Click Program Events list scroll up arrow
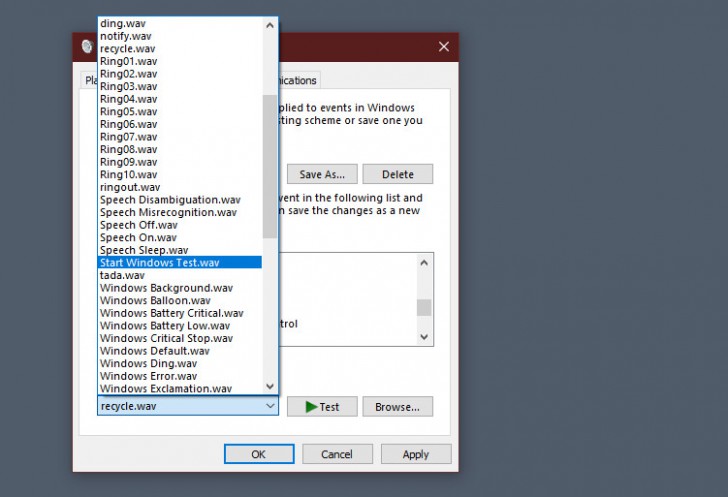The height and width of the screenshot is (497, 728). point(424,263)
